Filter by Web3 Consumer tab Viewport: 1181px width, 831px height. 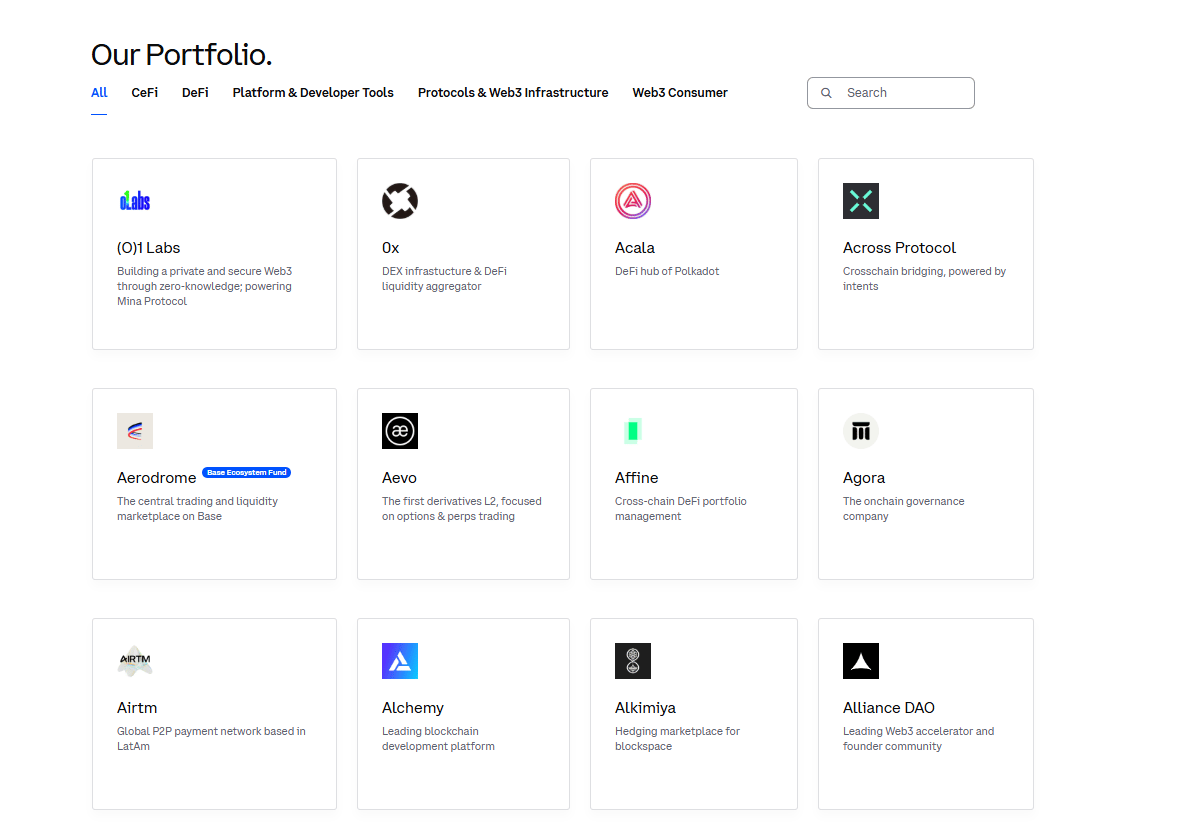pos(680,93)
